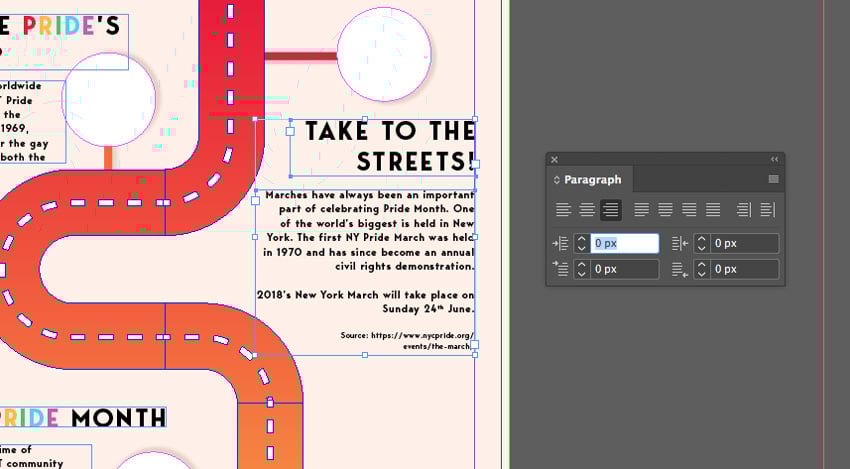Click the heading text frame out port

(x=475, y=164)
